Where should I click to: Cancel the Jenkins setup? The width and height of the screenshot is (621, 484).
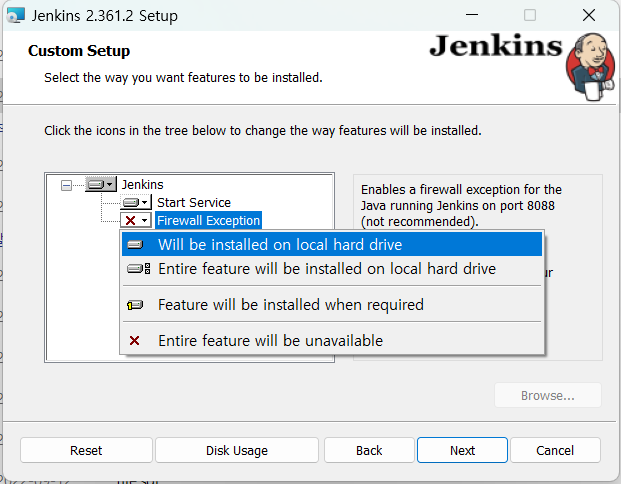click(555, 450)
